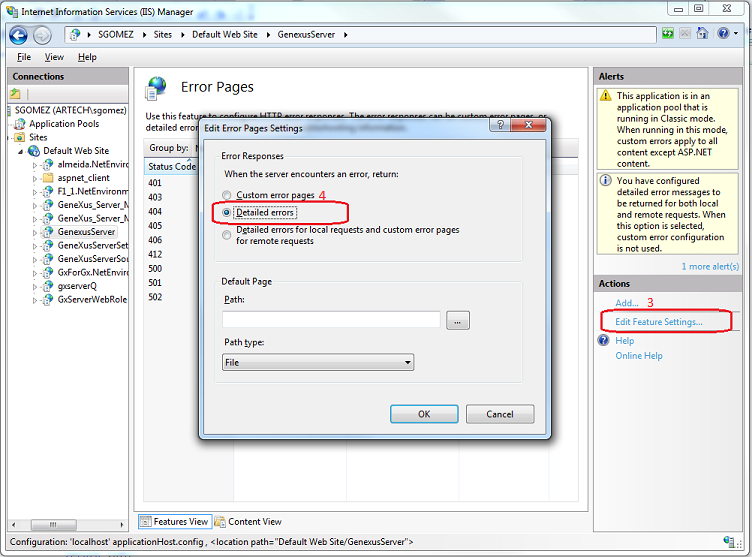This screenshot has height=557, width=752.
Task: Expand the aspnet_client node
Action: 35,178
